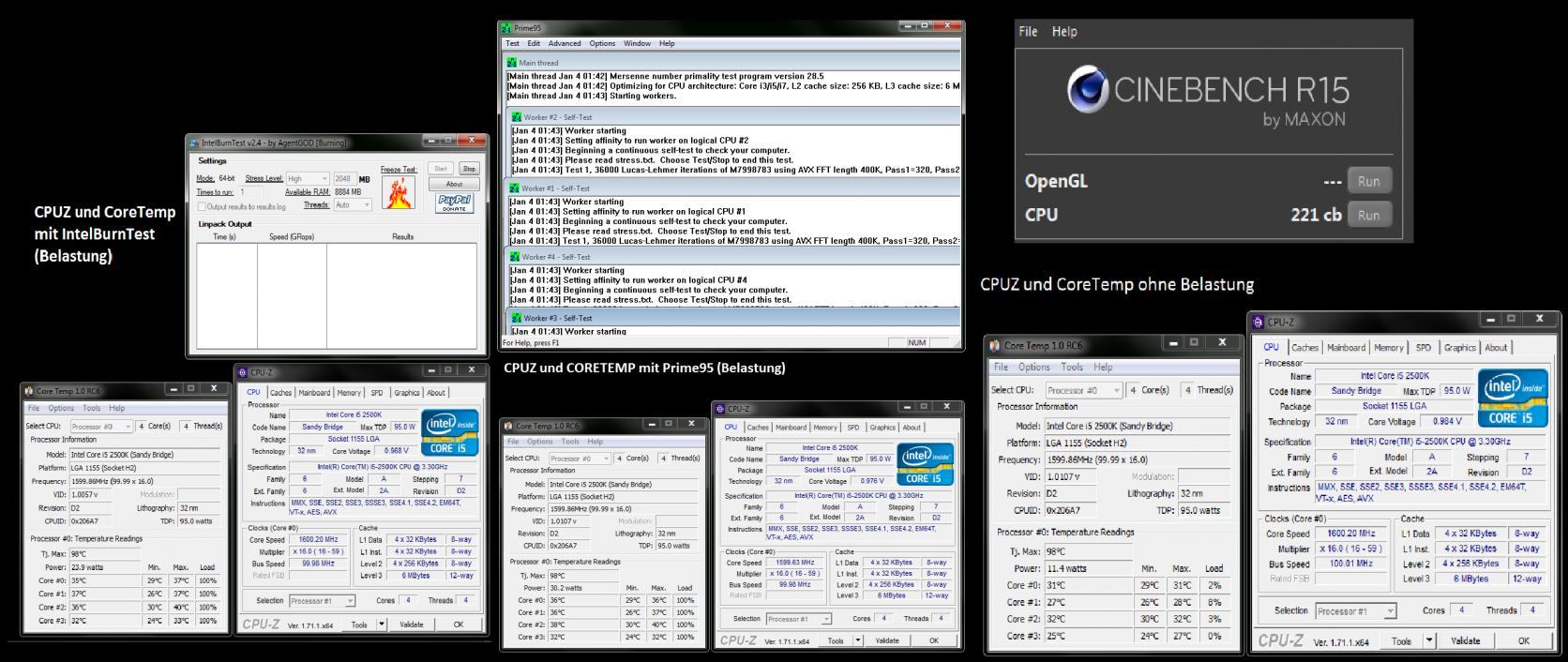Click the '100.01 MHz' Bus Speed value in CPU-Z
This screenshot has height=662, width=1568.
click(1350, 564)
